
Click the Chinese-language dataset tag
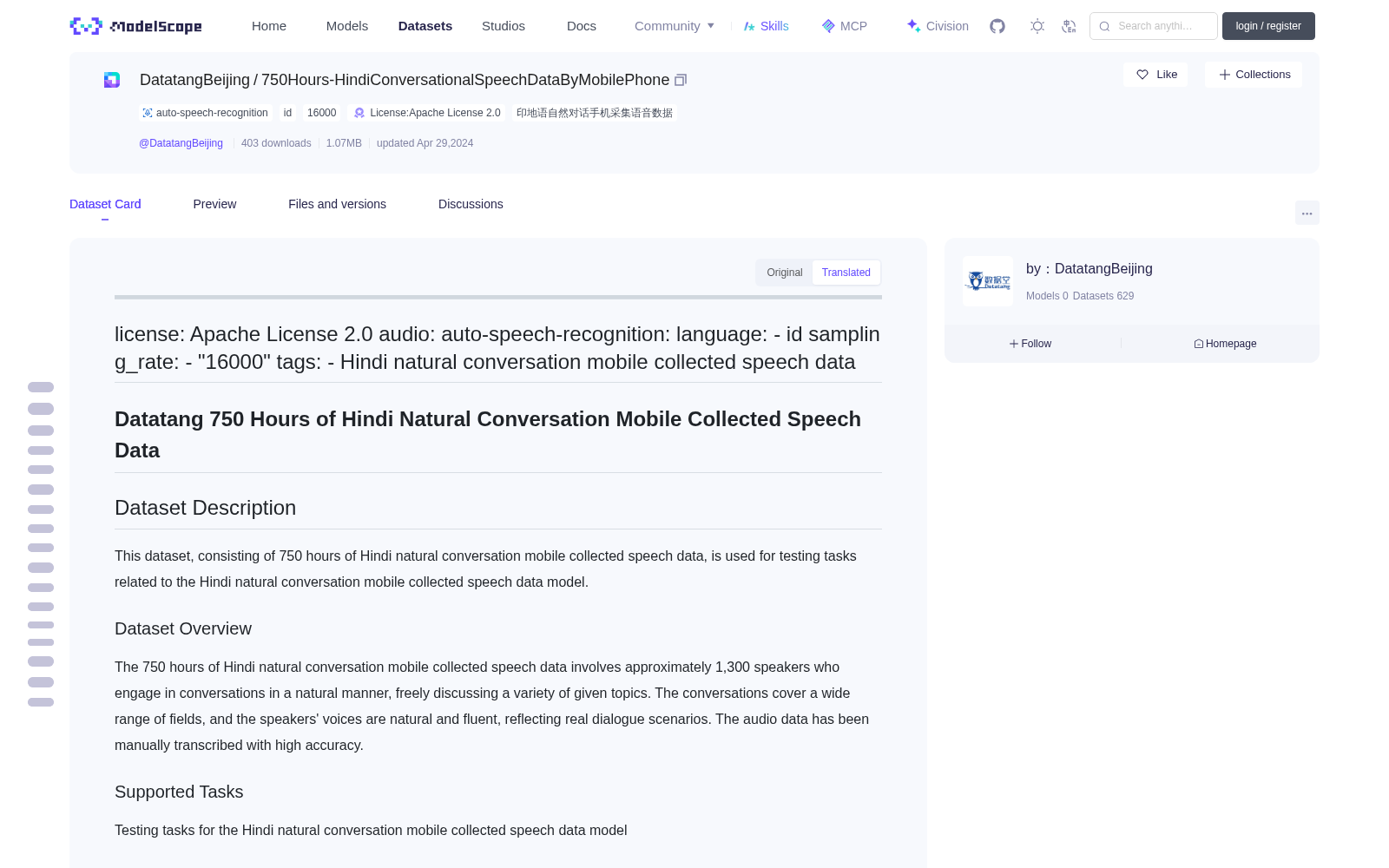click(x=595, y=113)
